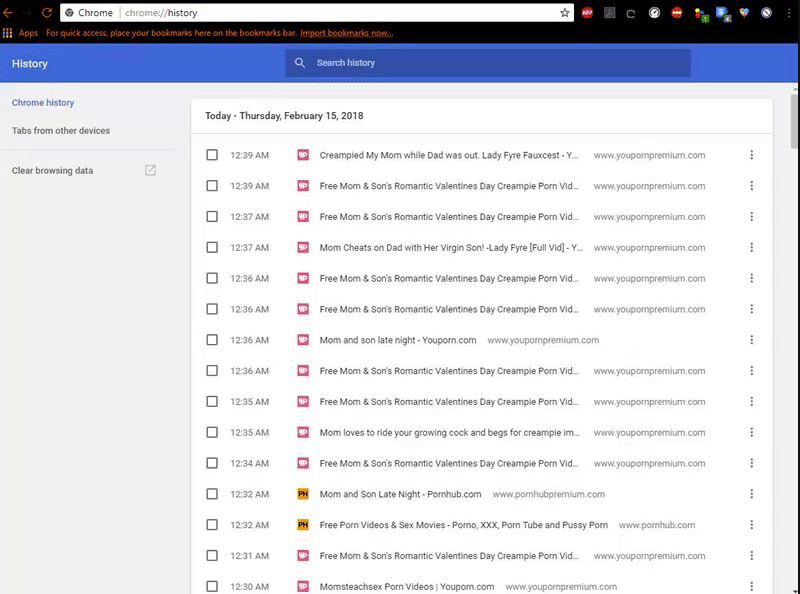Click the favicon of the 12:34 AM entry

coord(303,463)
